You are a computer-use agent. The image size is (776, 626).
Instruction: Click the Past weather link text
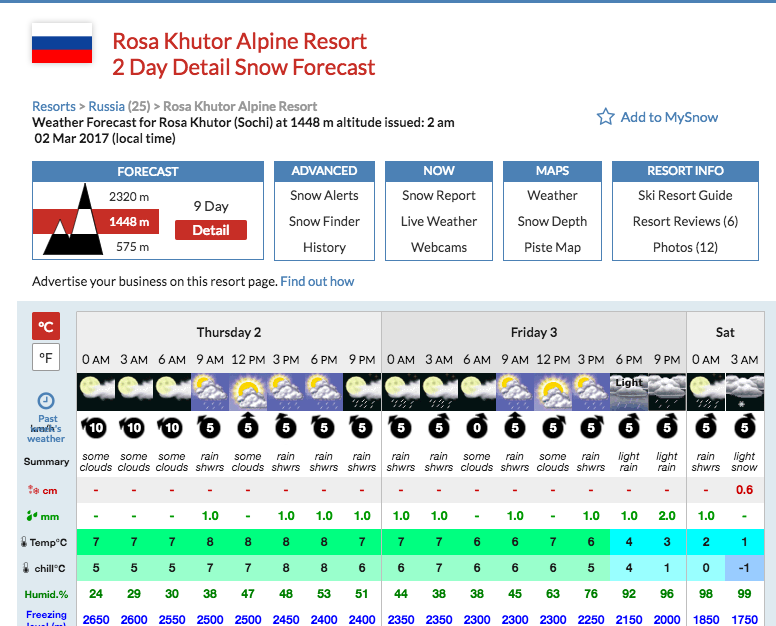pos(46,429)
